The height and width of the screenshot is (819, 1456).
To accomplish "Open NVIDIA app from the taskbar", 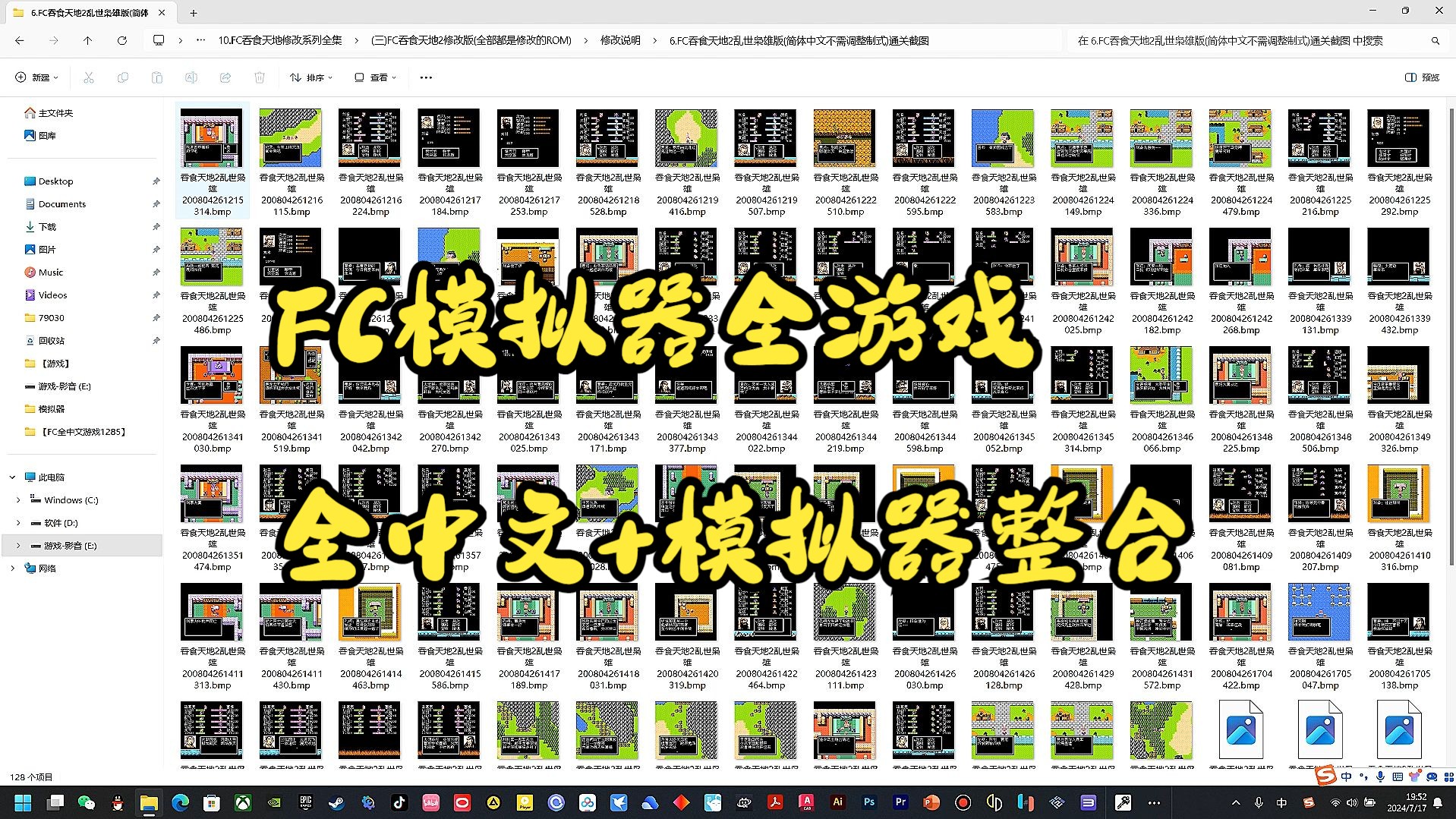I will [x=274, y=802].
